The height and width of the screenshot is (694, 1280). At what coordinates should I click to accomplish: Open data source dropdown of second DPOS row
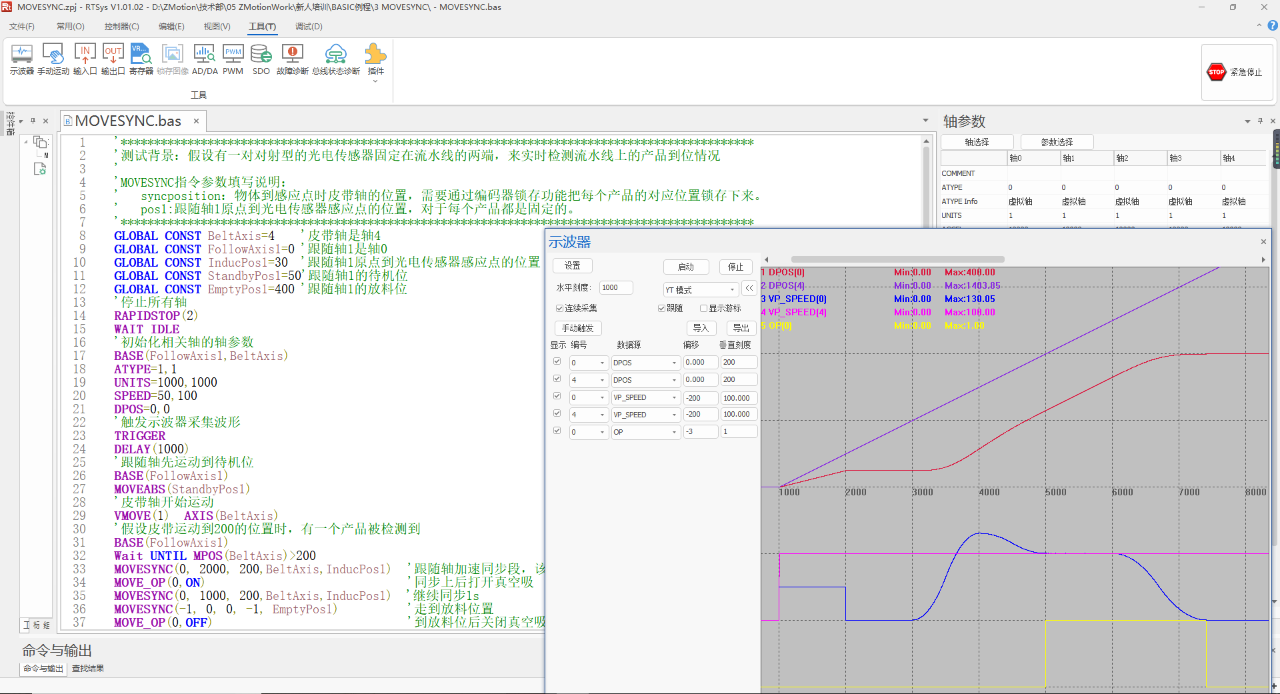[646, 380]
